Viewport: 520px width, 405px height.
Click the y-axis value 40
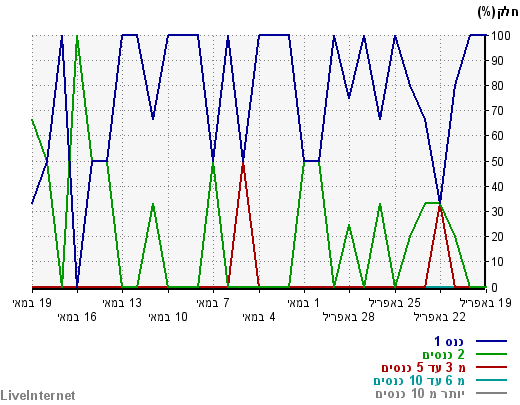click(497, 186)
